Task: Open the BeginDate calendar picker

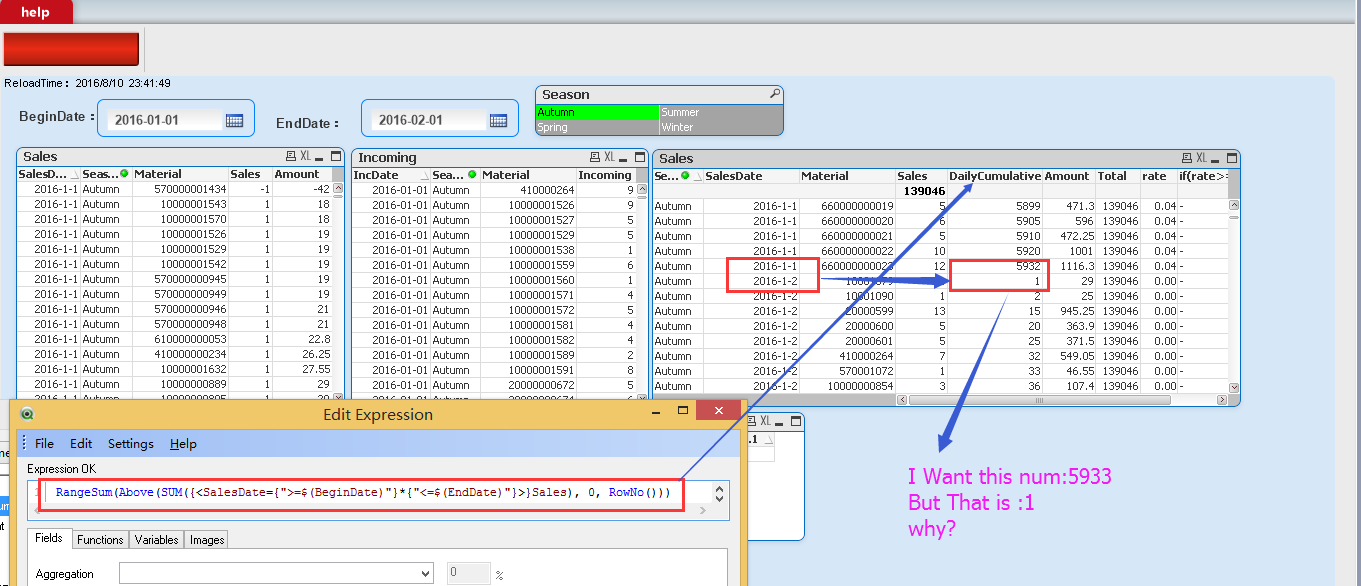Action: pos(234,120)
